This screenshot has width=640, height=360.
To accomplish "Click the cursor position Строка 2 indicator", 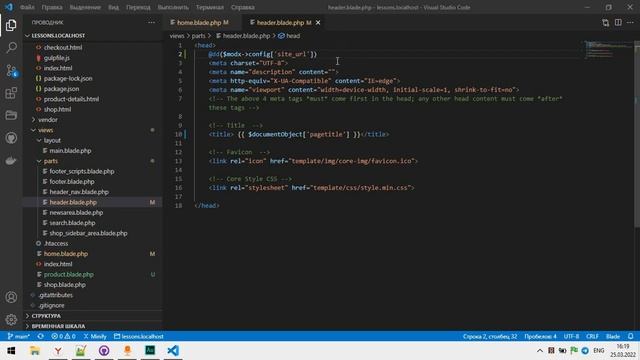I will click(x=490, y=336).
